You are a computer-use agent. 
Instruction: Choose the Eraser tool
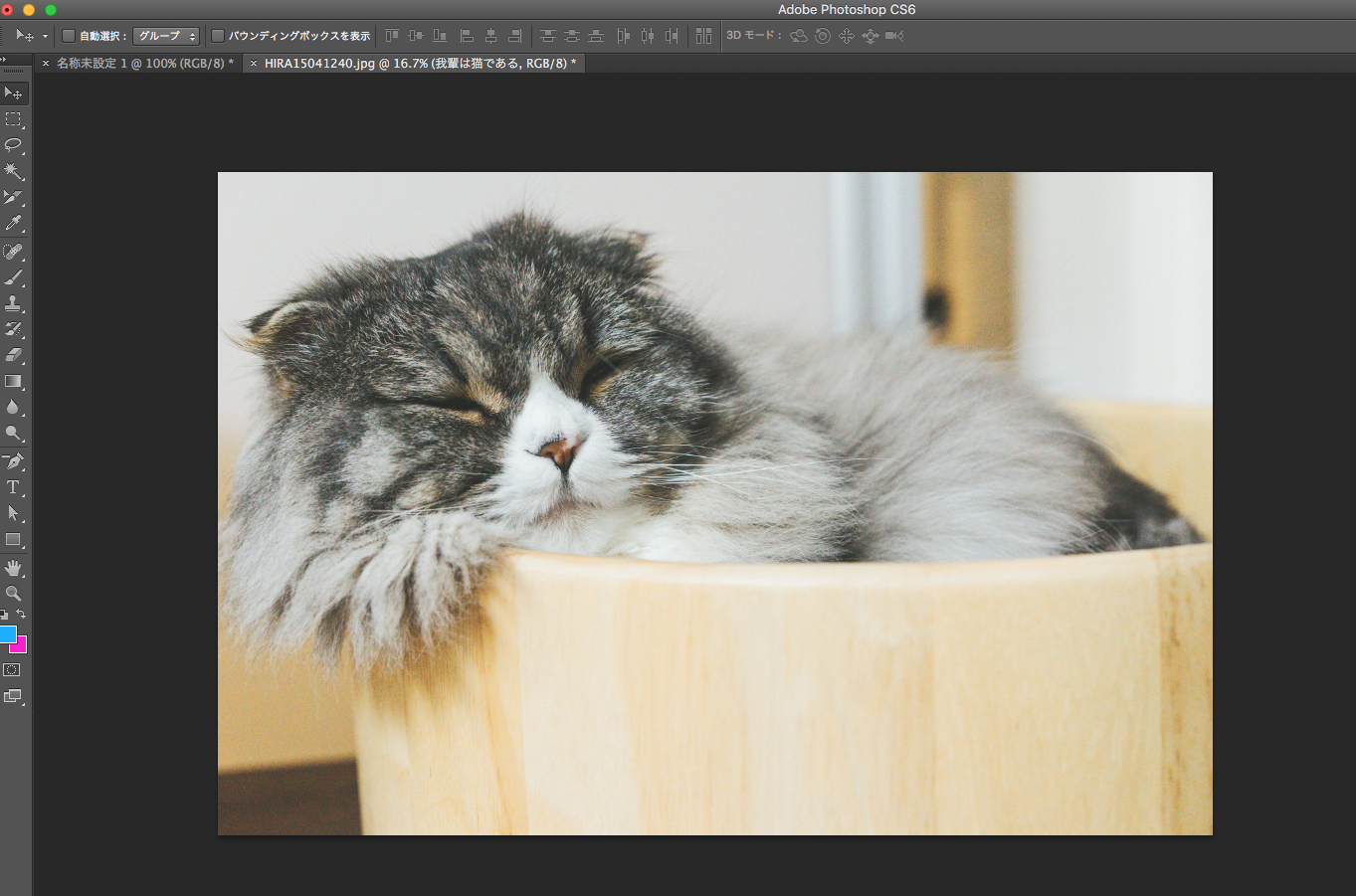click(x=13, y=355)
